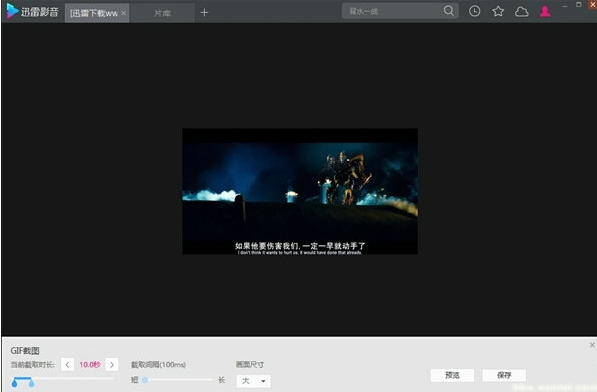Click the search magnifier icon

pos(449,11)
